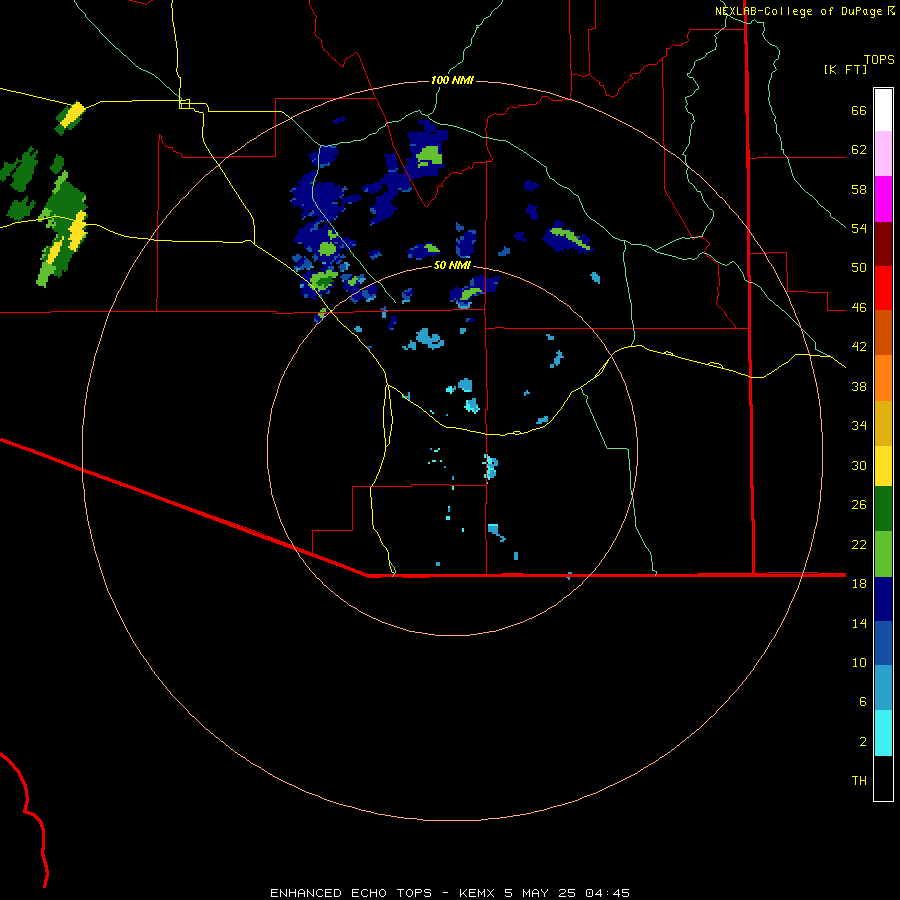900x900 pixels.
Task: Click the 100 NMI range ring label
Action: pos(452,80)
